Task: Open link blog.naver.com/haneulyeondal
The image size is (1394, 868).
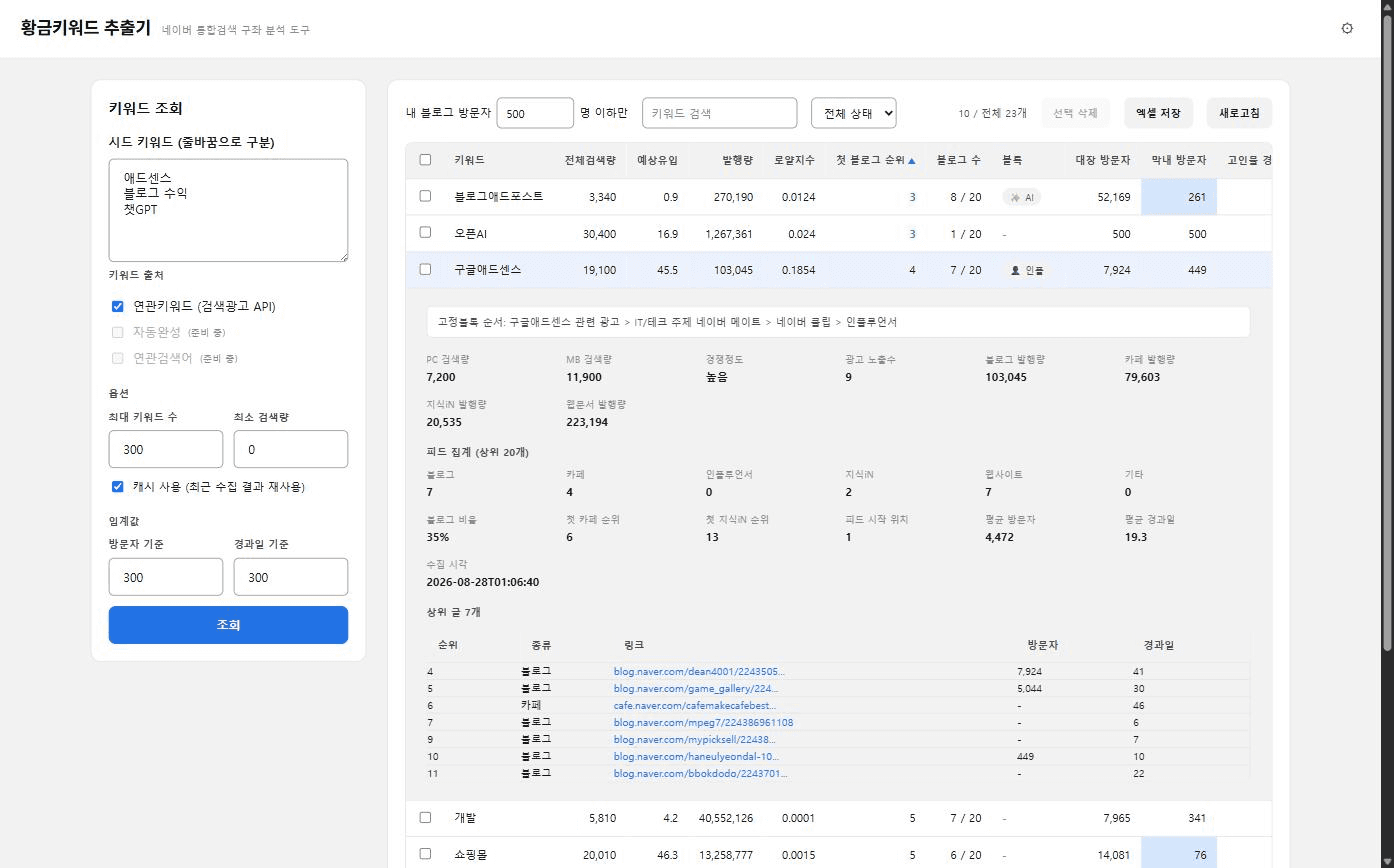Action: (x=696, y=757)
